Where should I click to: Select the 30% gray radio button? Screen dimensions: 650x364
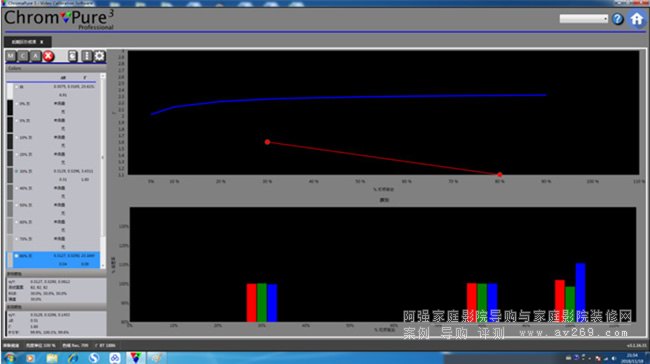point(17,171)
